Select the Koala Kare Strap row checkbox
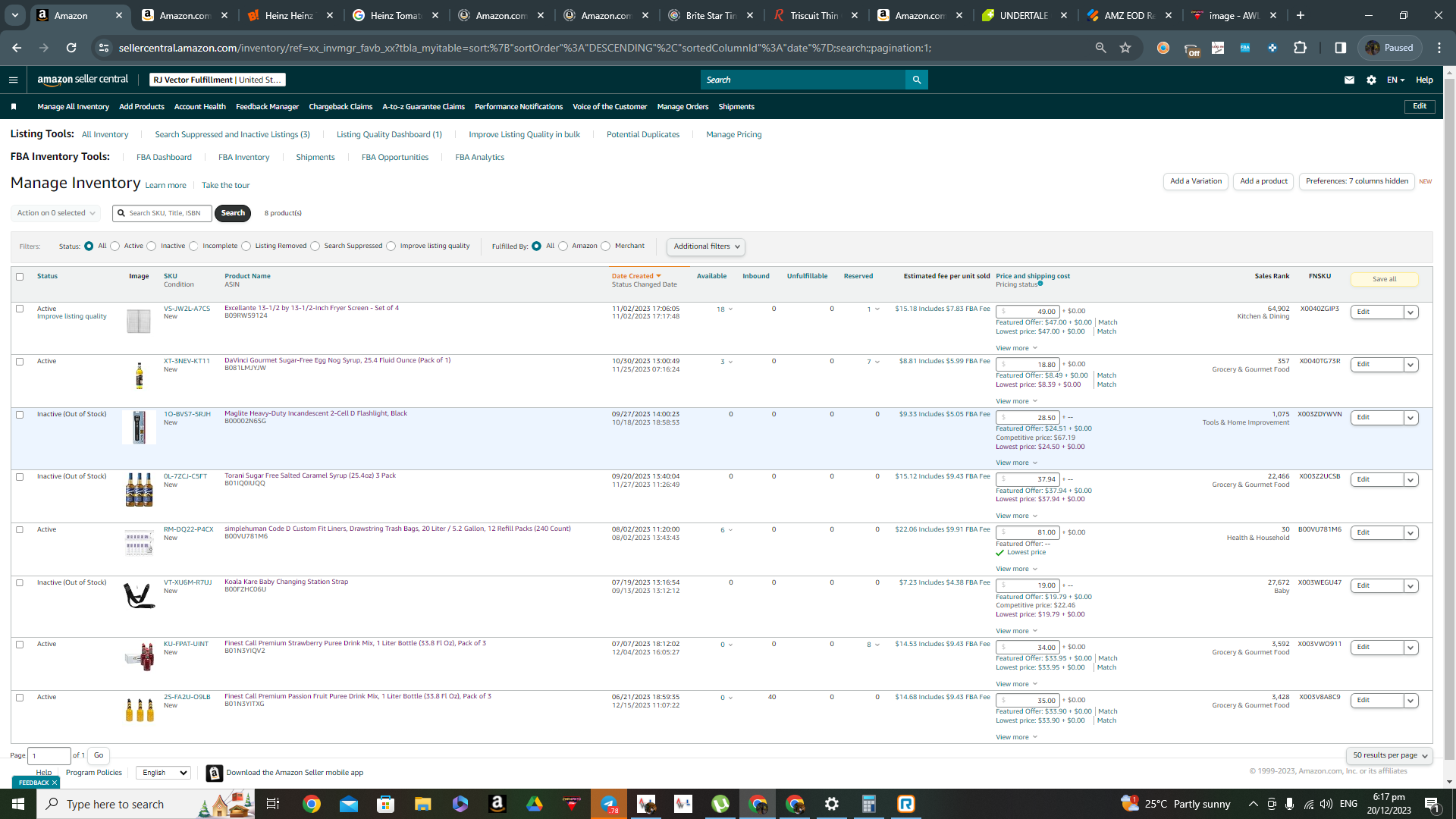 click(20, 583)
